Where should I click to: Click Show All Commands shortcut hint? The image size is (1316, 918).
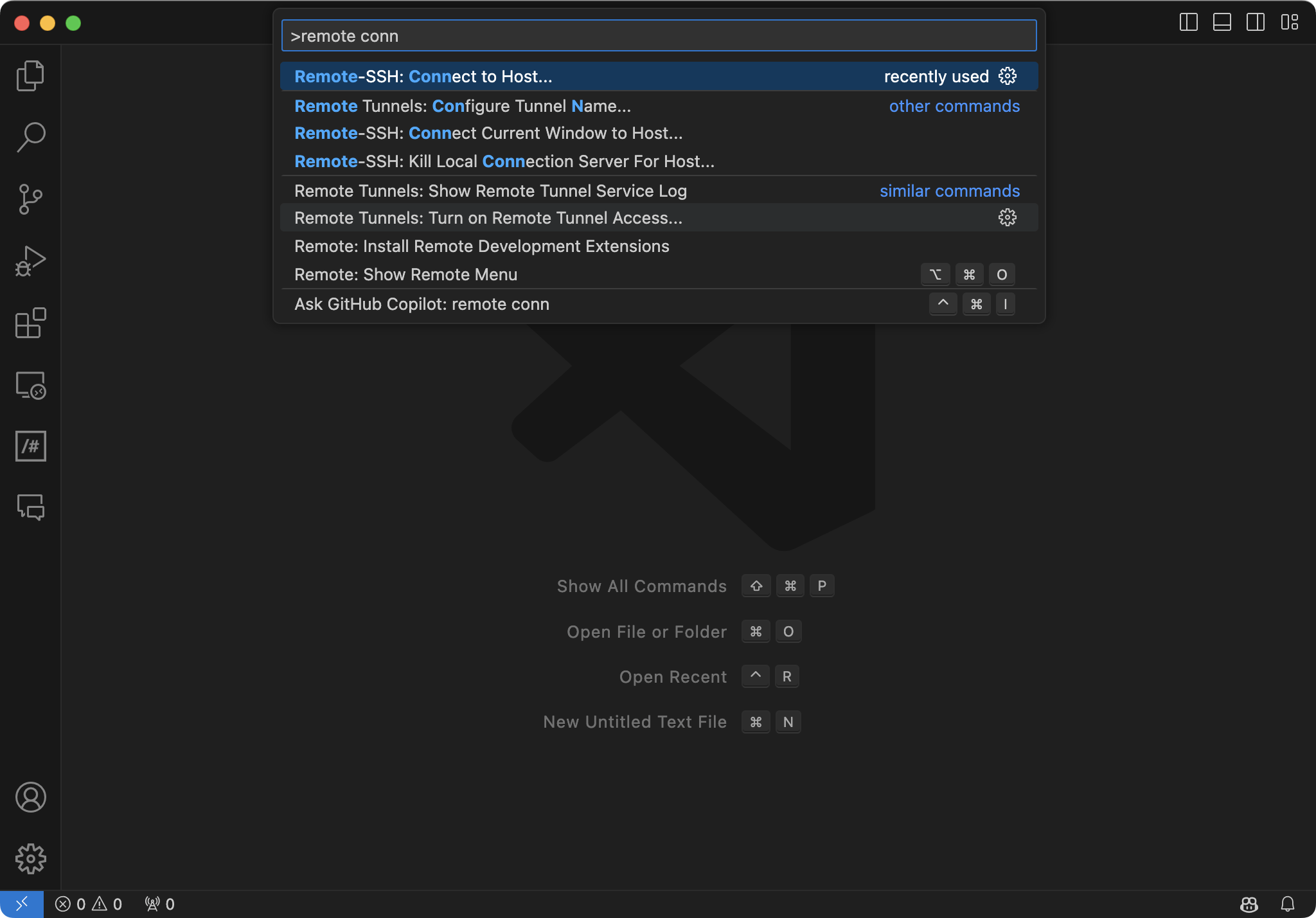click(x=641, y=586)
